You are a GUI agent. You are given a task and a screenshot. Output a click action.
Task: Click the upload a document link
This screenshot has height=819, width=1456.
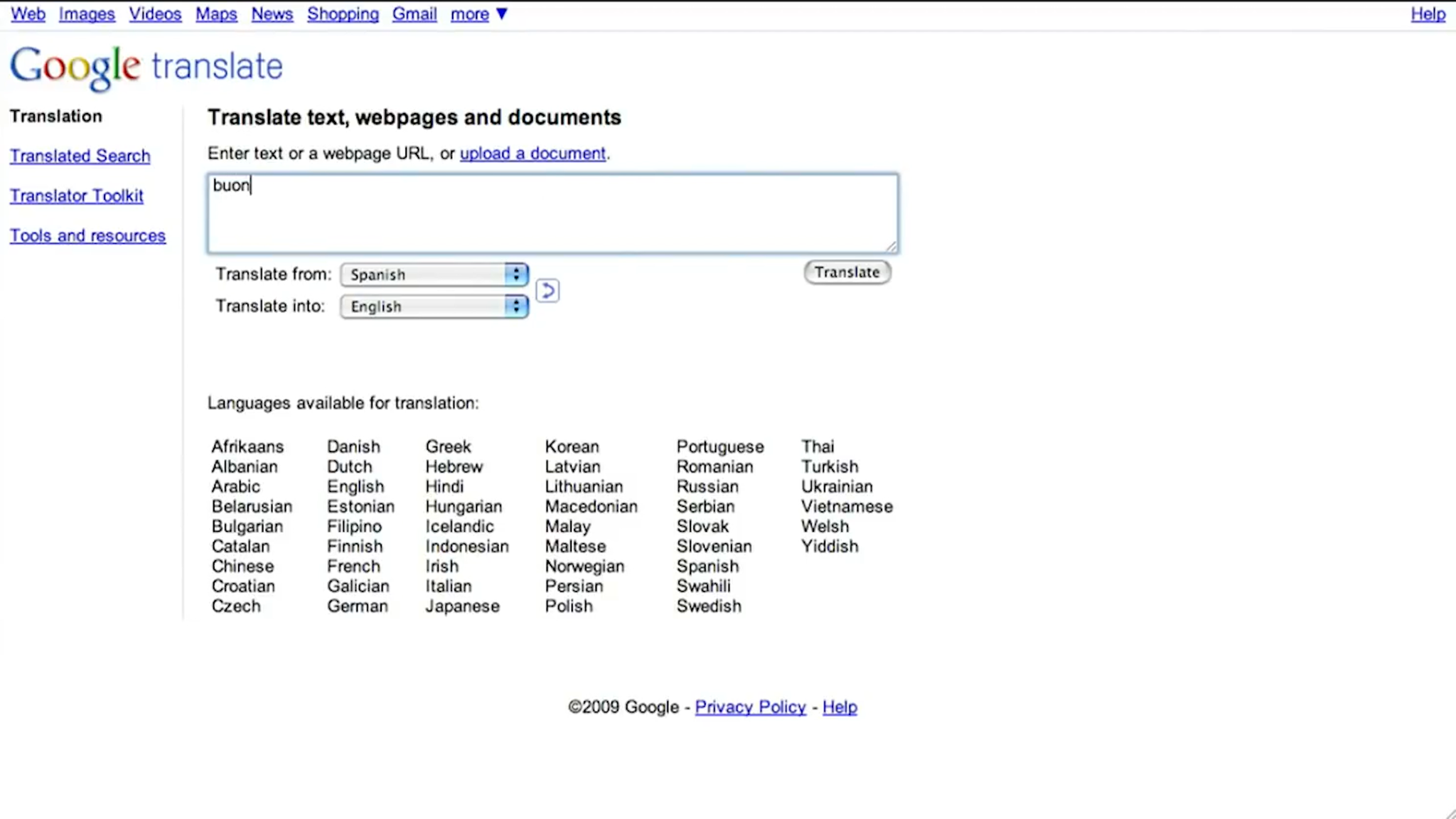532,153
